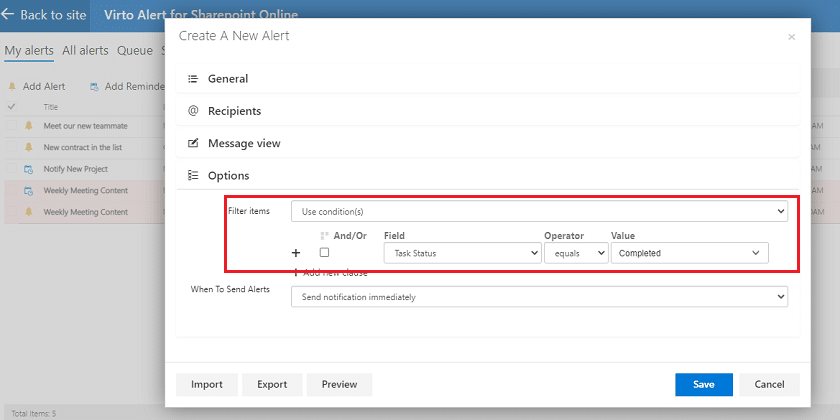Image resolution: width=840 pixels, height=420 pixels.
Task: Open the equals operator dropdown
Action: click(576, 253)
